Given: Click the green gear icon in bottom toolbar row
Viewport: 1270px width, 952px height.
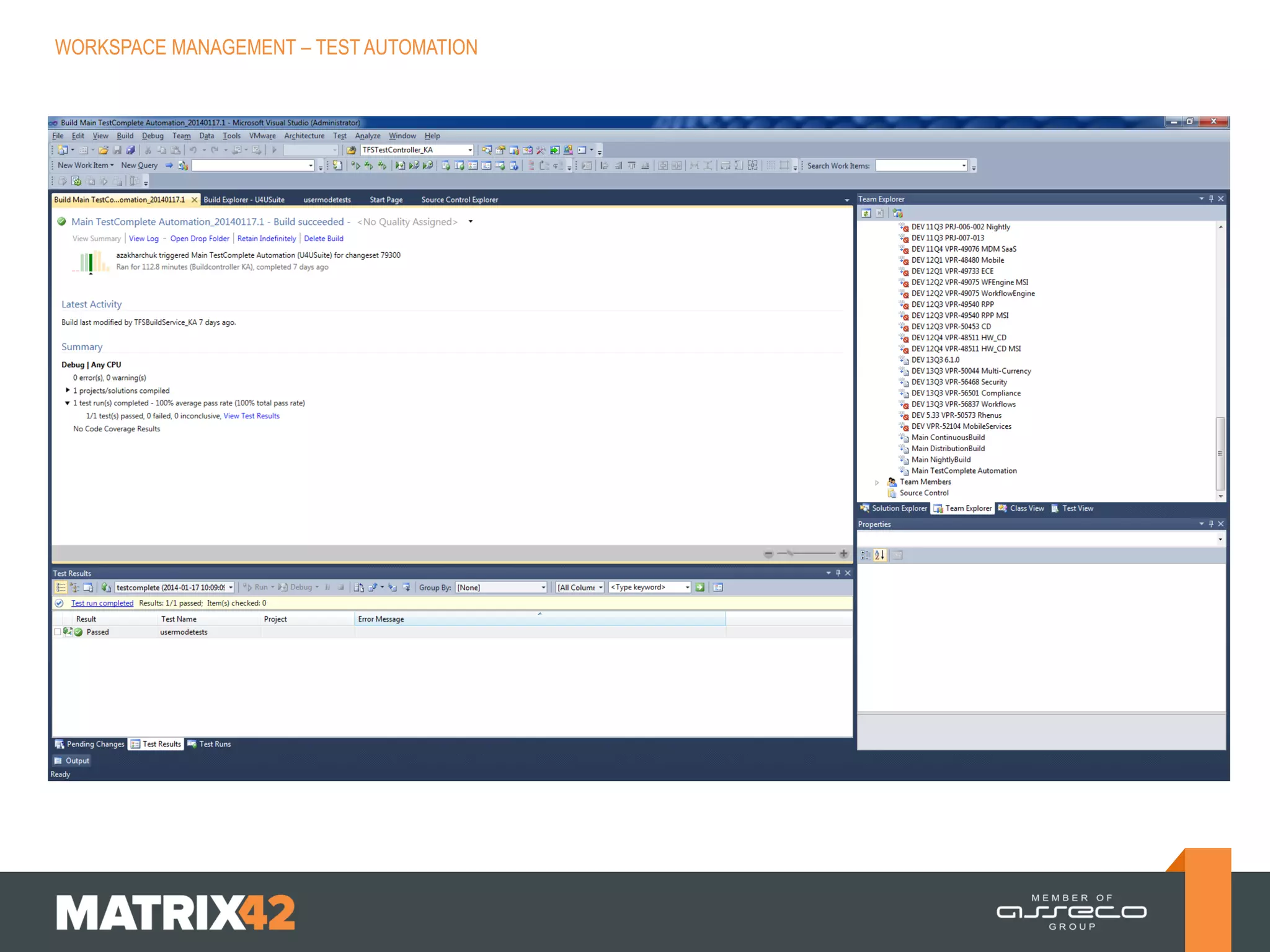Looking at the screenshot, I should tap(76, 182).
